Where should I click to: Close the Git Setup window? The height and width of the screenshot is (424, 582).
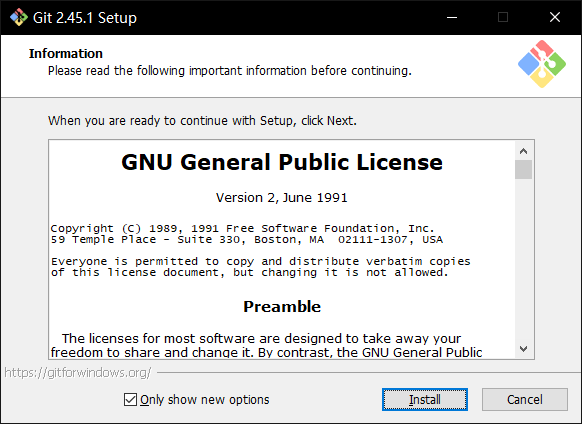[x=555, y=17]
